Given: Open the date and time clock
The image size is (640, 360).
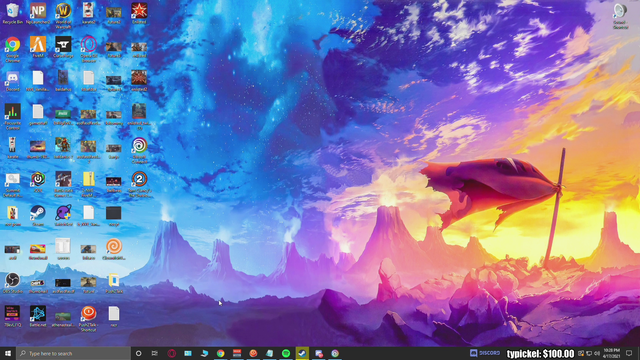Looking at the screenshot, I should (611, 353).
